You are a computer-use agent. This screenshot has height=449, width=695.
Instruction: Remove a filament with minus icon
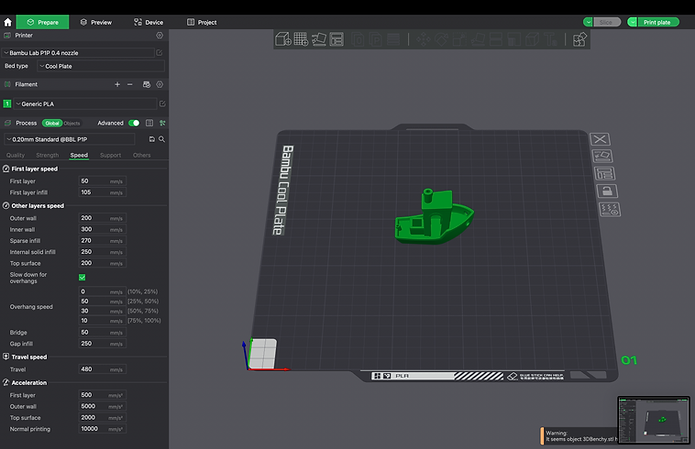point(130,84)
